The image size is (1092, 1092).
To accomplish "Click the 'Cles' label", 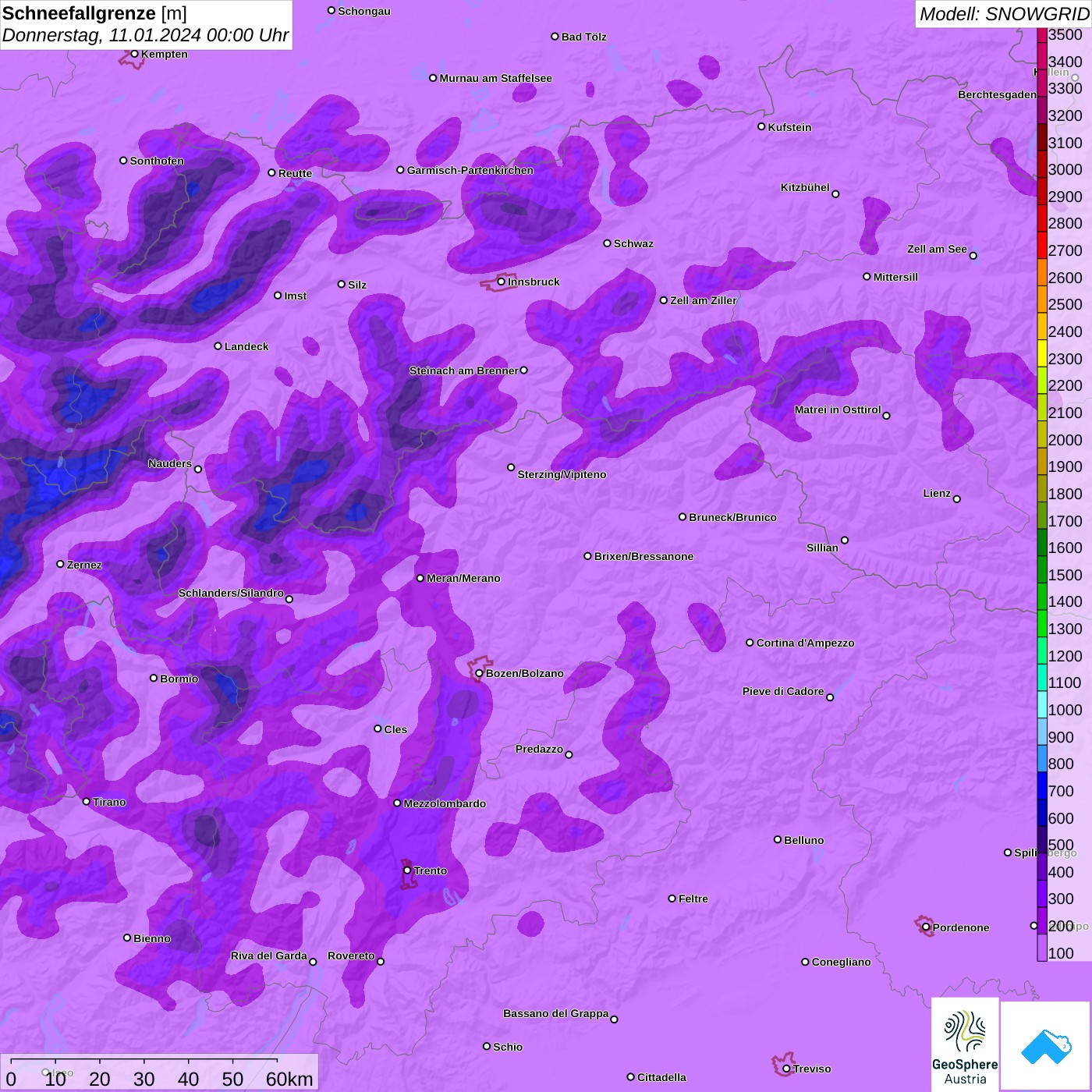I will pyautogui.click(x=395, y=729).
